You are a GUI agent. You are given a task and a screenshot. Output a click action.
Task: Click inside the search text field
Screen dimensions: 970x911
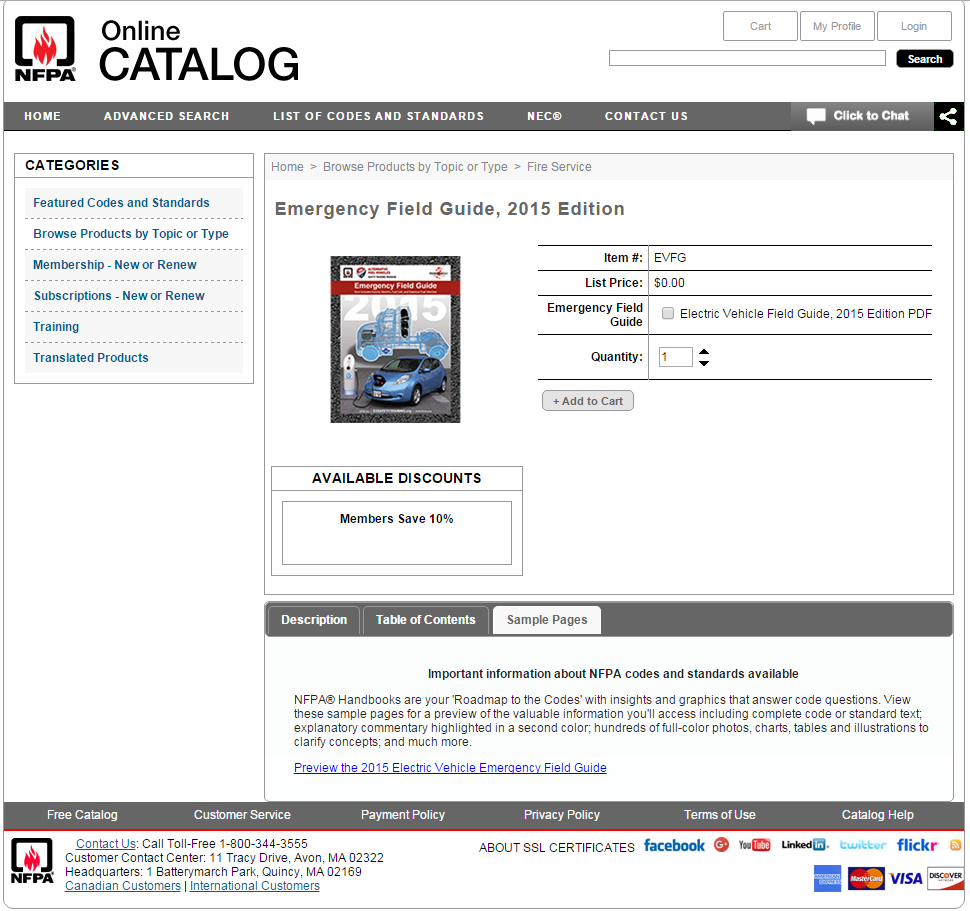(746, 59)
